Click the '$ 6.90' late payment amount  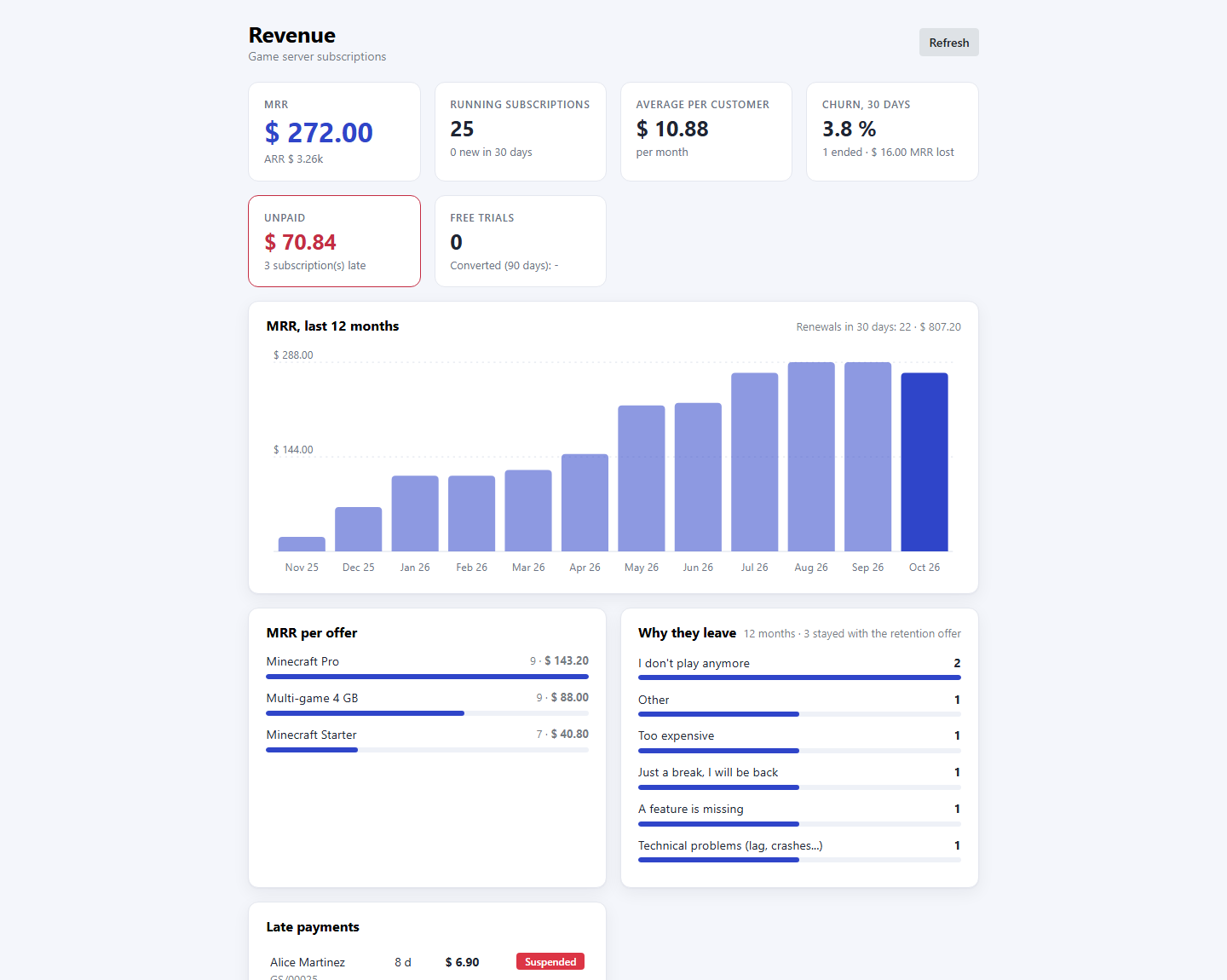coord(462,962)
